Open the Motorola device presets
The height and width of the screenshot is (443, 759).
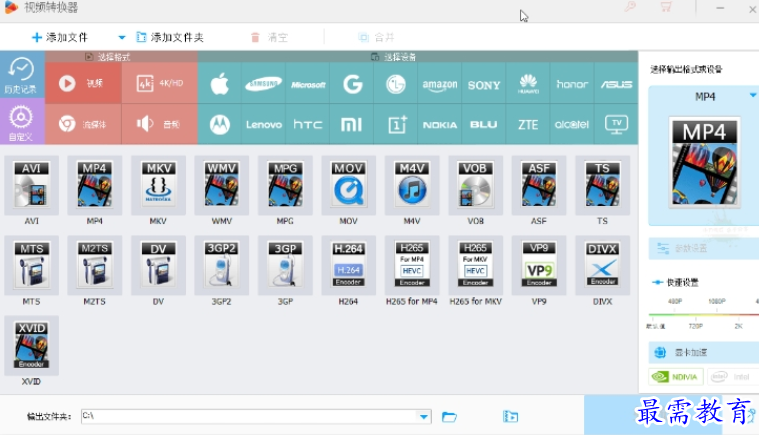[220, 124]
